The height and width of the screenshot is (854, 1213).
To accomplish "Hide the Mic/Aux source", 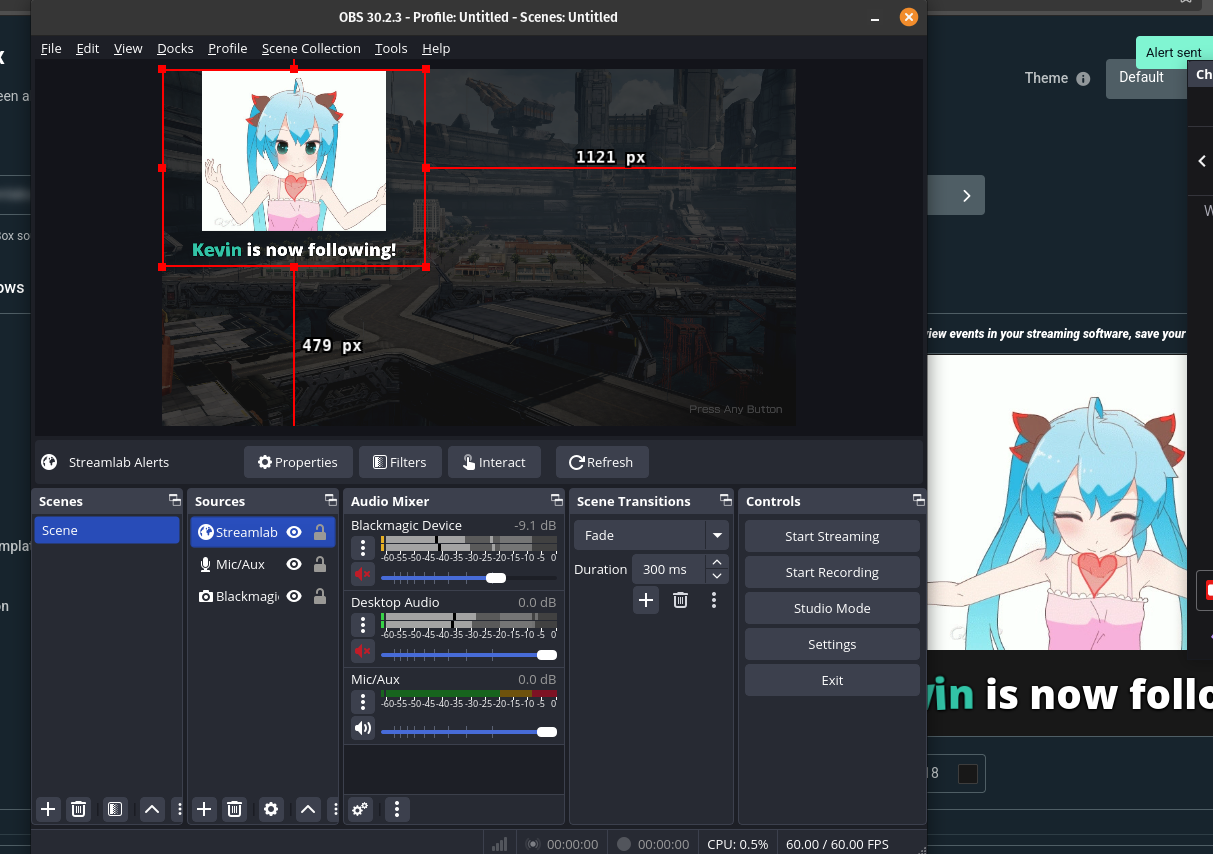I will (294, 564).
